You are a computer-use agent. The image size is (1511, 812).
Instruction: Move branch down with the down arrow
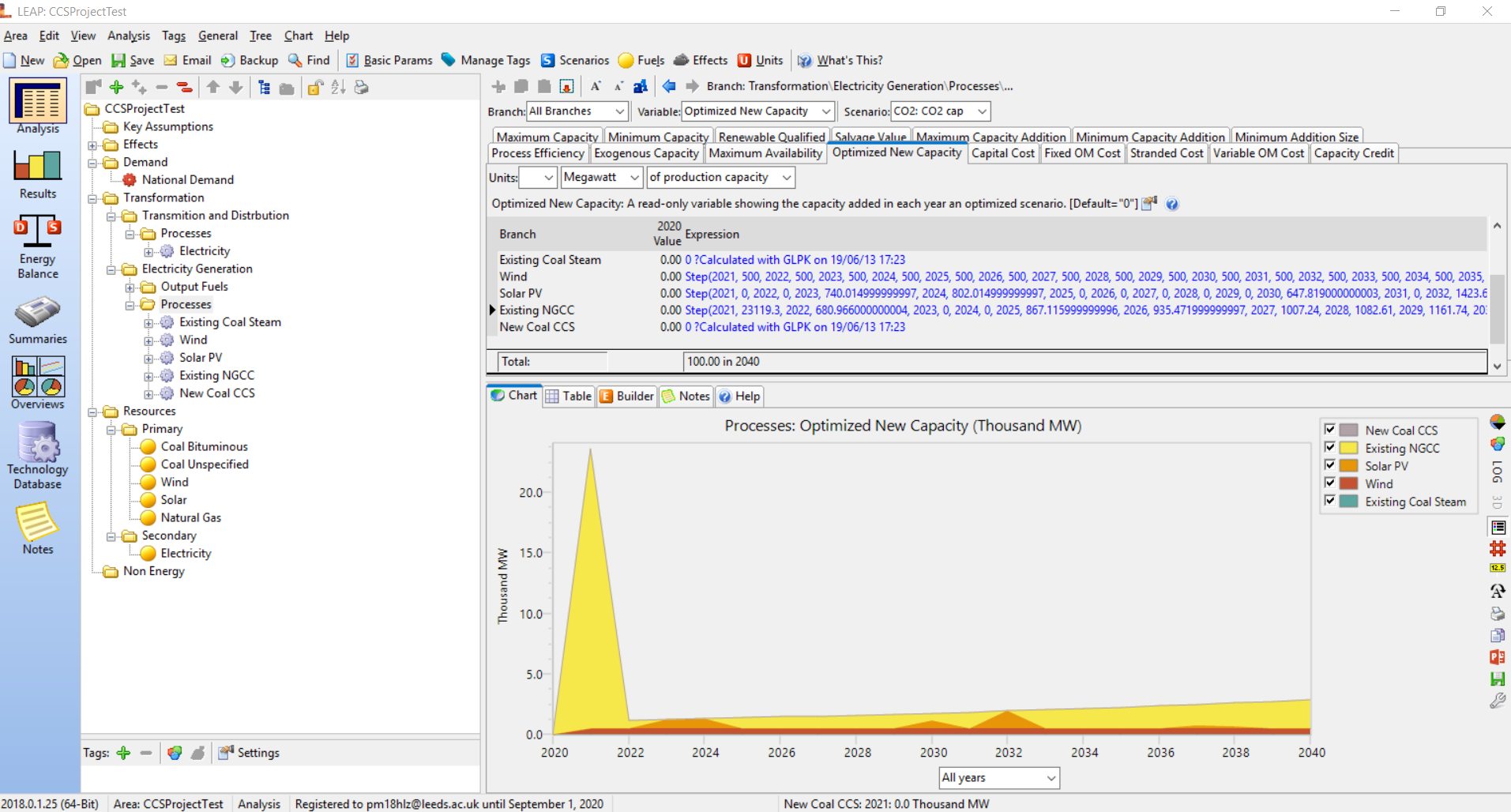[x=235, y=88]
